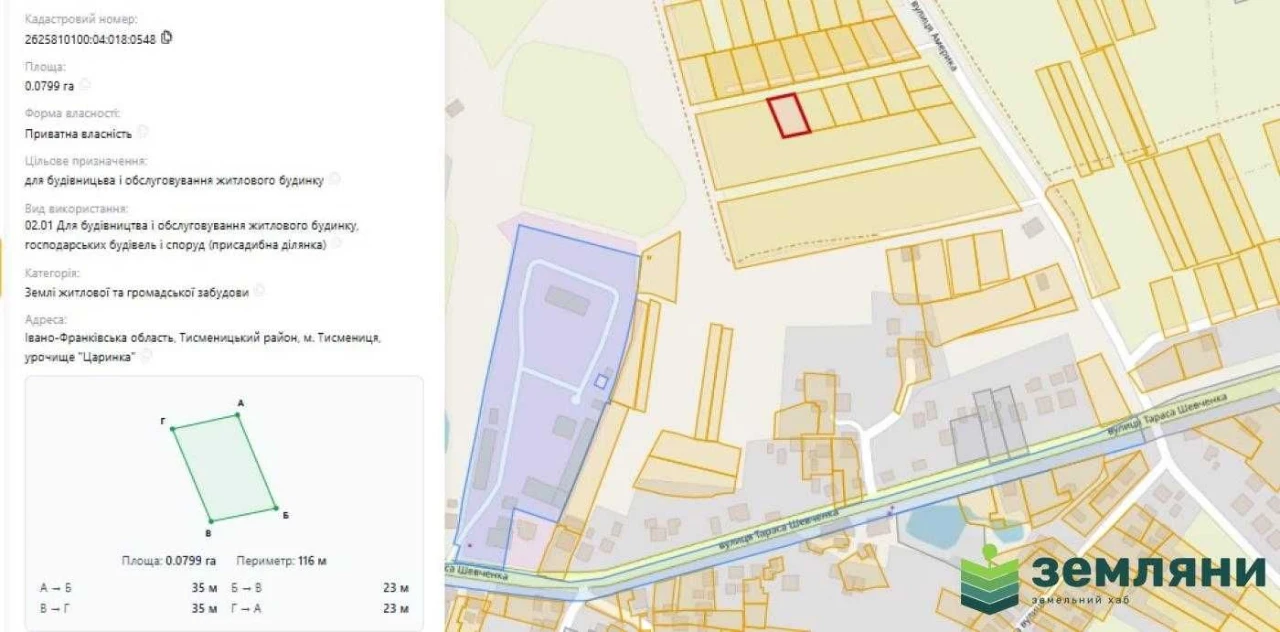Click the copy icon beside the top 0.0799 га value
1280x632 pixels.
(86, 85)
